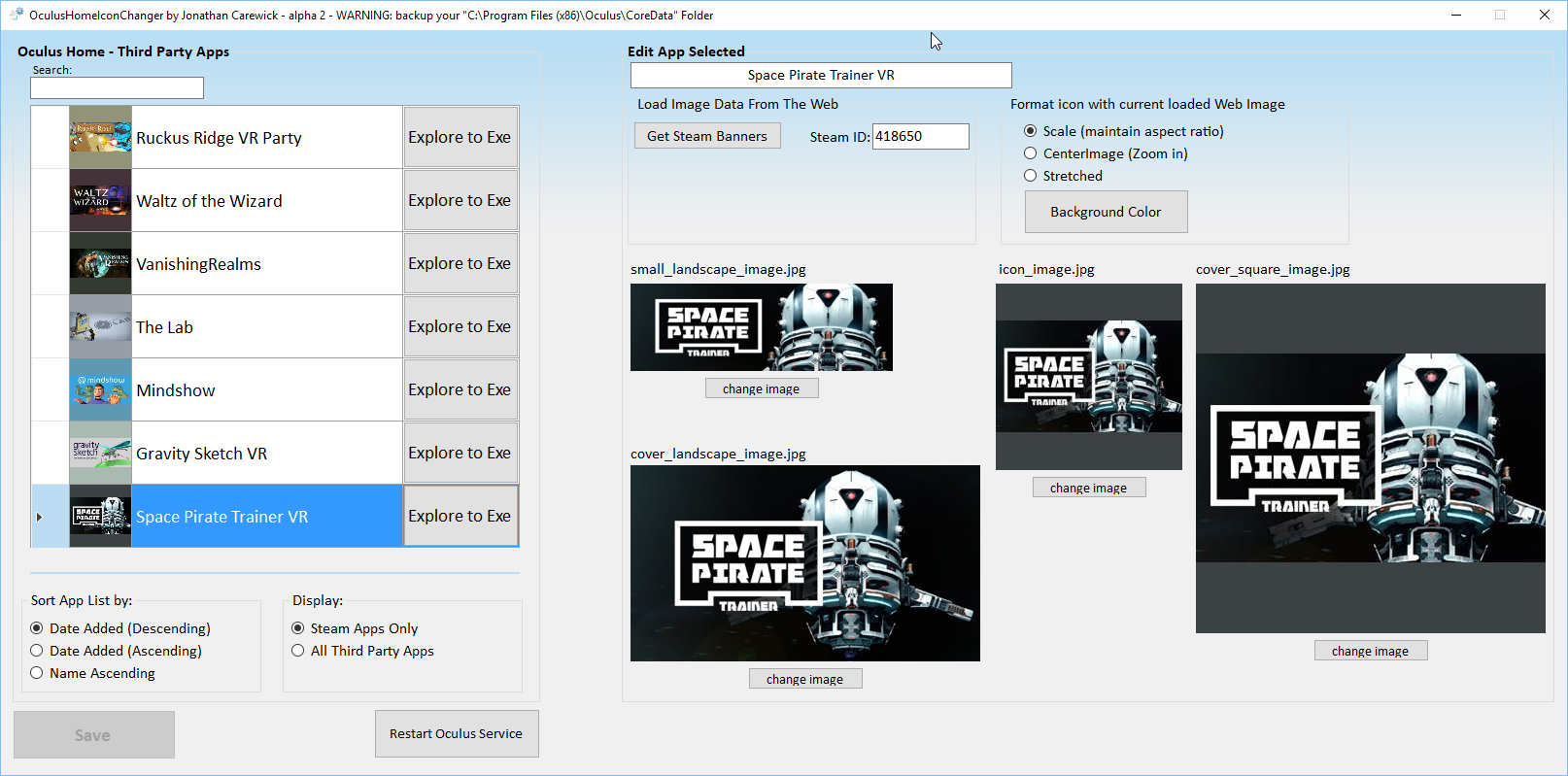Screen dimensions: 1568x776
Task: Select The Lab app icon
Action: (100, 326)
